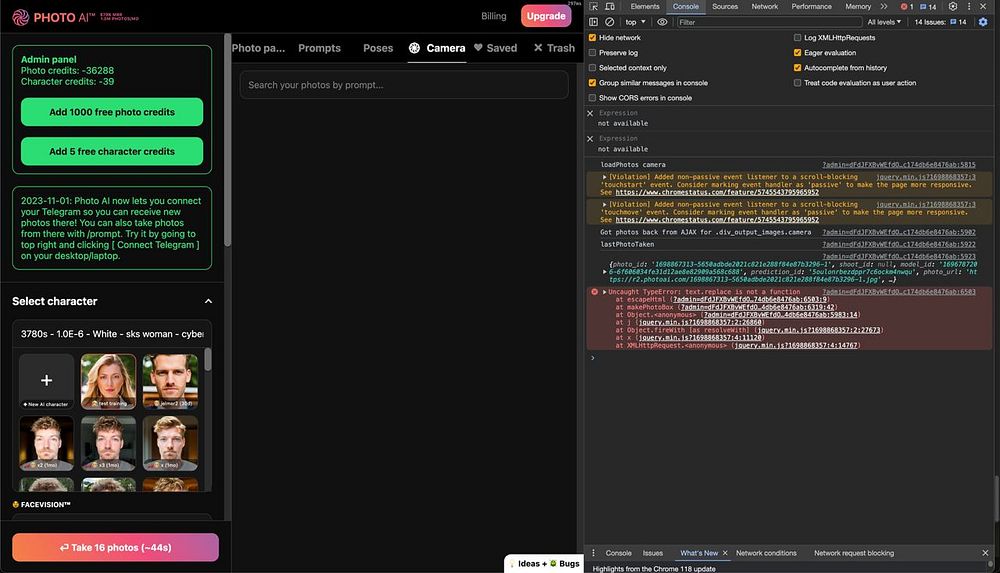This screenshot has height=573, width=1000.
Task: Remove the first live expression with its X
Action: coord(590,113)
